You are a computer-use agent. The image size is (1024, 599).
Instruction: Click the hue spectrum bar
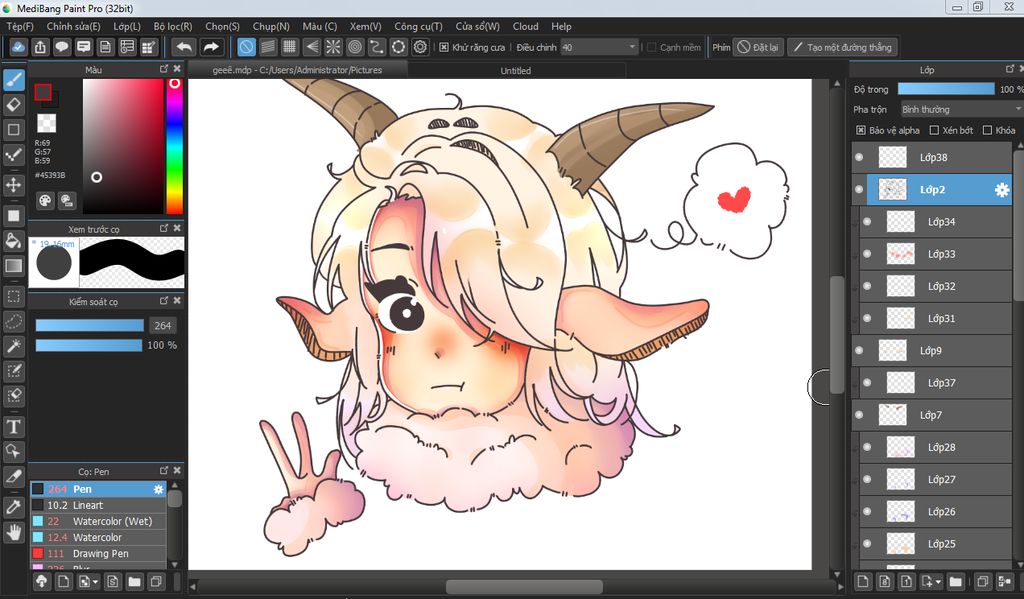tap(174, 146)
